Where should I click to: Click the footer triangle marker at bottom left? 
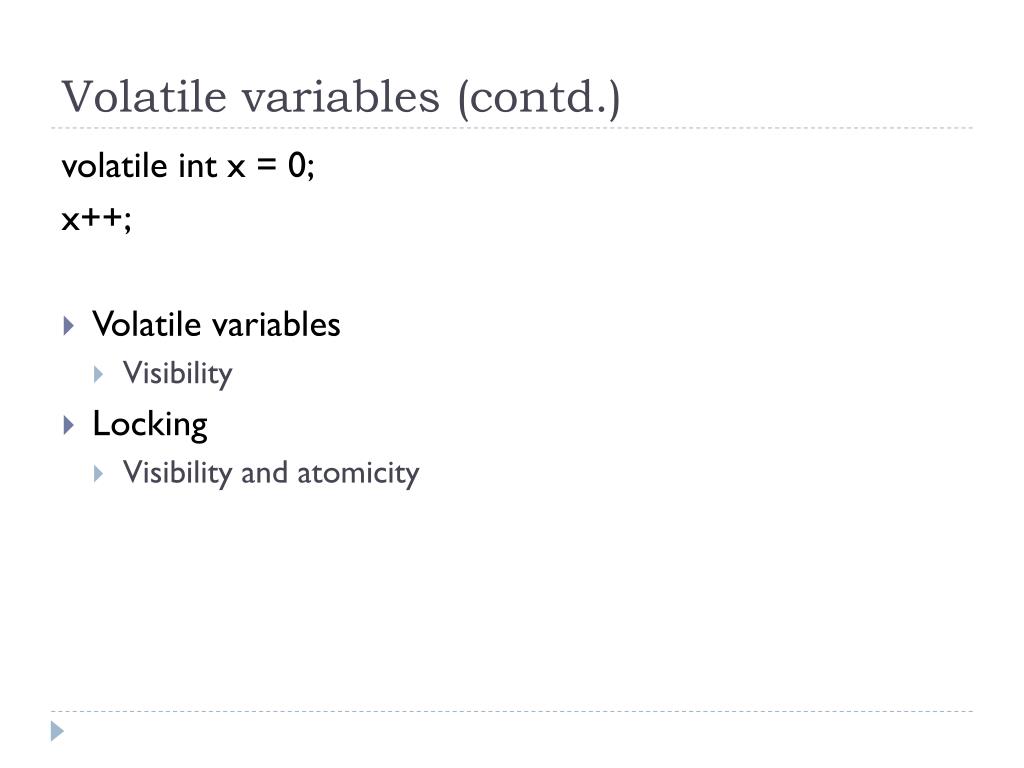coord(57,731)
